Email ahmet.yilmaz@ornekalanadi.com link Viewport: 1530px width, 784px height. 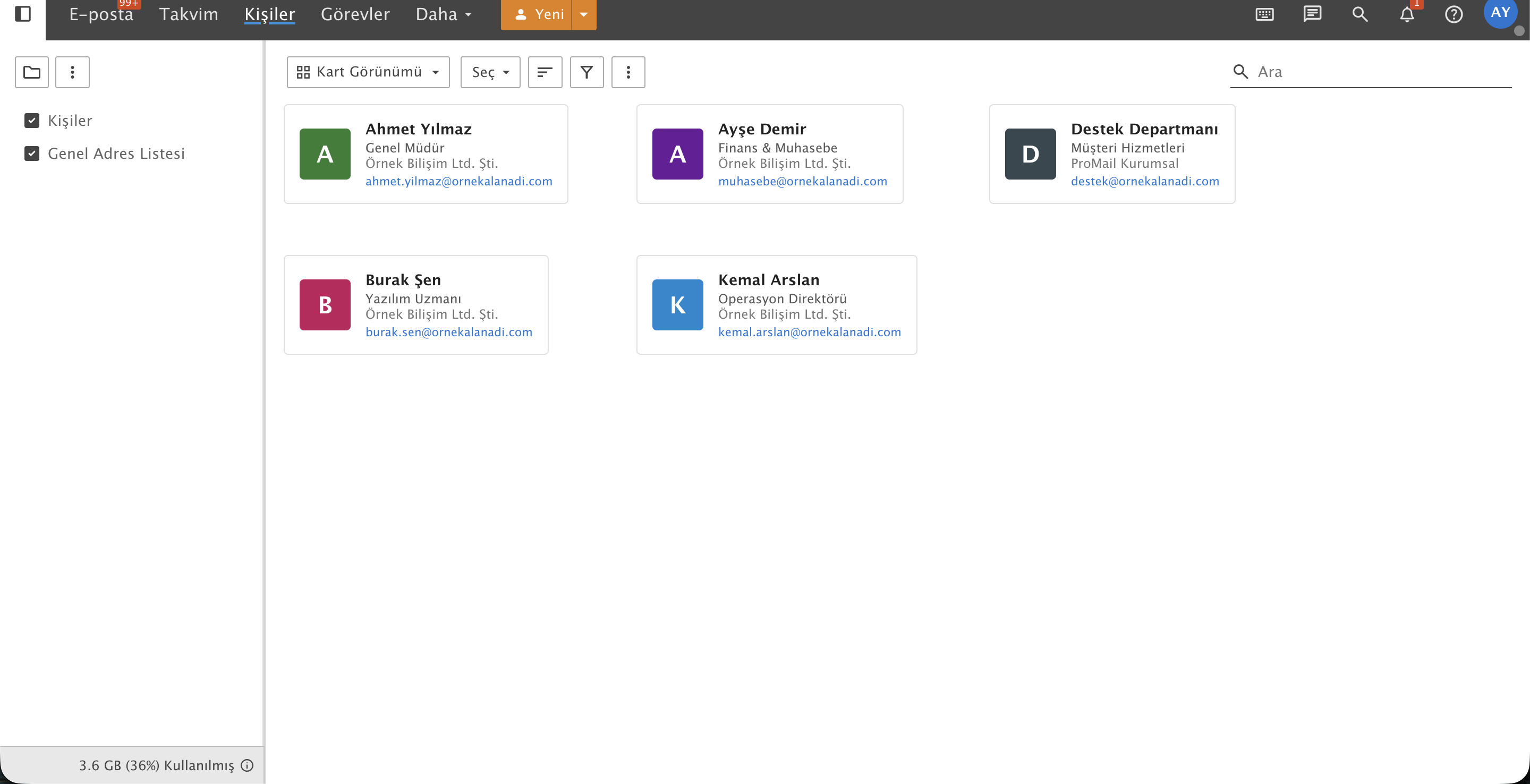[458, 181]
